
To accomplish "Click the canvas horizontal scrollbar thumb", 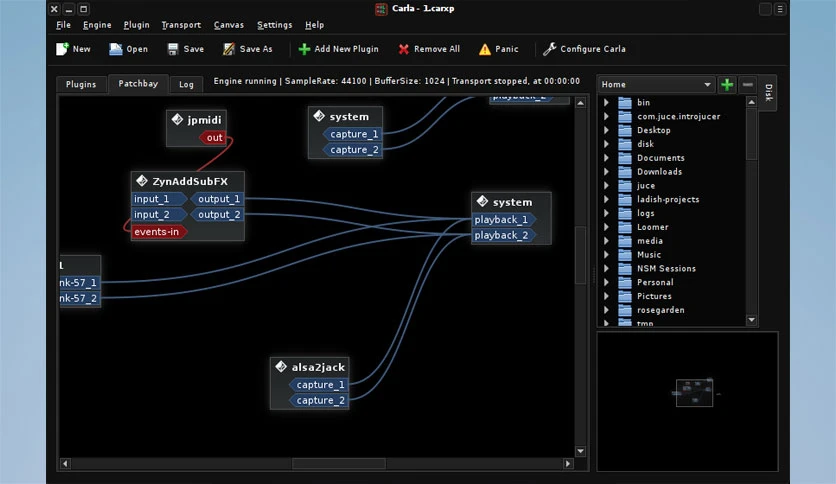I will pos(339,464).
